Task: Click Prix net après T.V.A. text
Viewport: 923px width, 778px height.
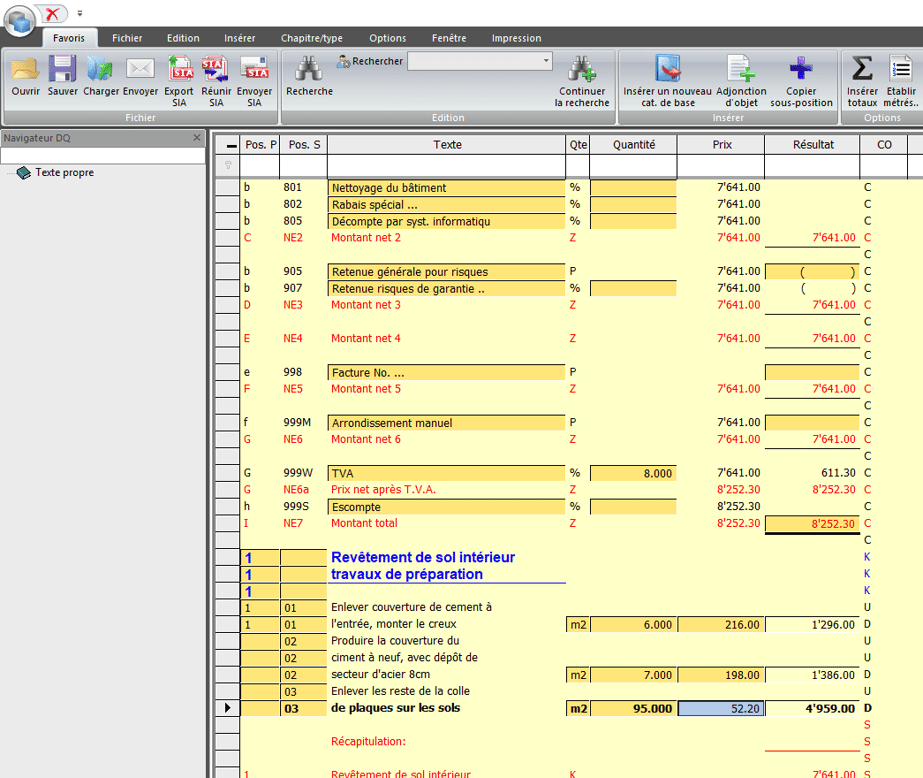Action: tap(383, 490)
